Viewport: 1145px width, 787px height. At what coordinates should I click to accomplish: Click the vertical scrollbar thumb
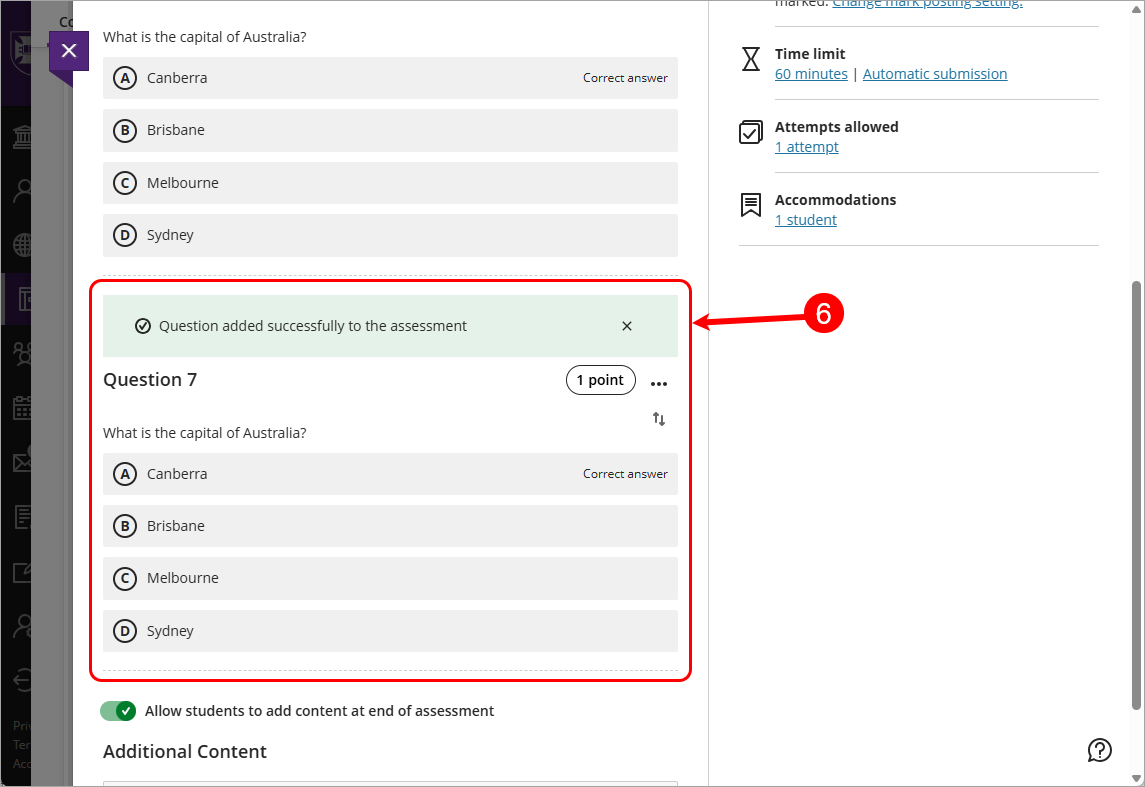(1136, 495)
